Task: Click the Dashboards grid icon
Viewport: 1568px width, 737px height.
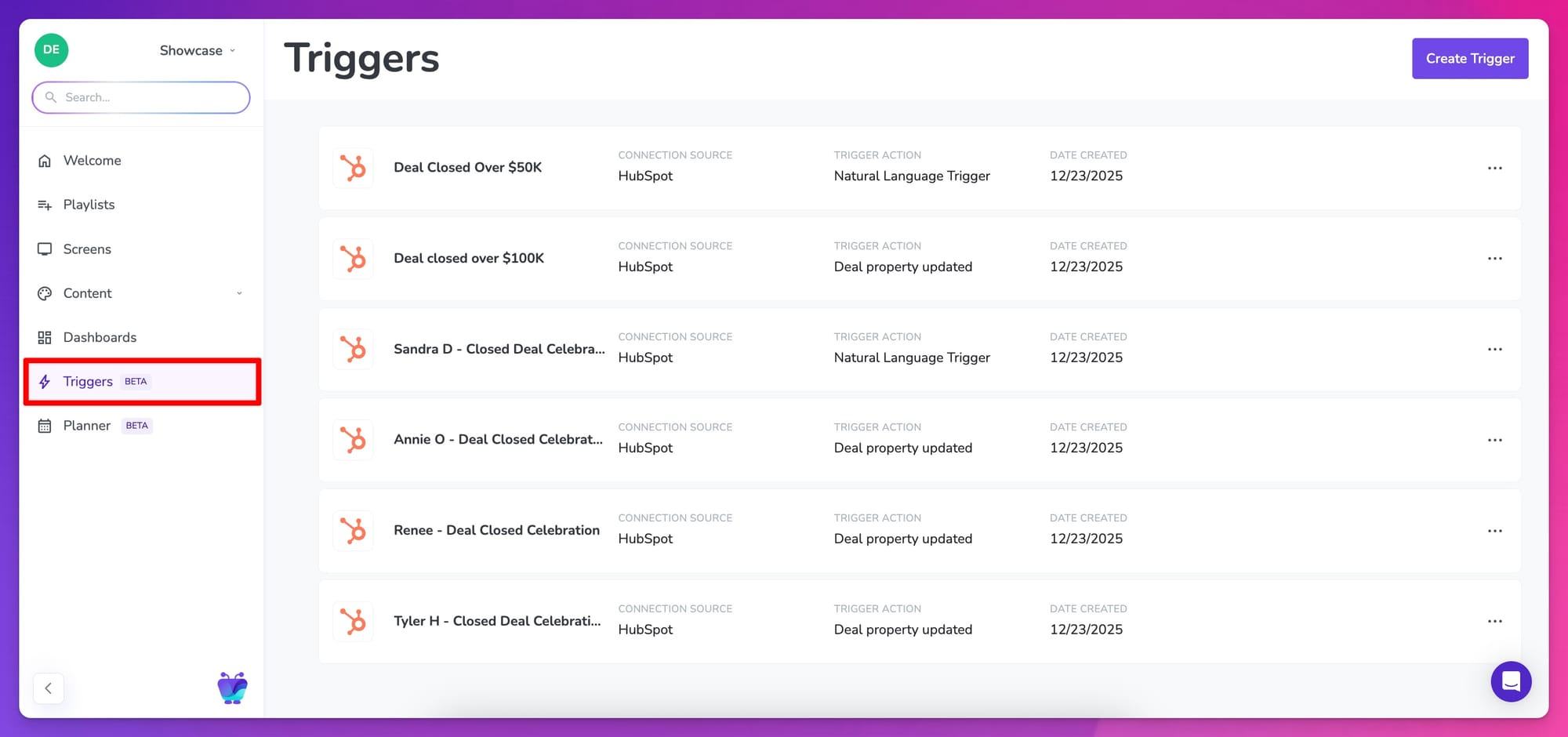Action: (45, 338)
